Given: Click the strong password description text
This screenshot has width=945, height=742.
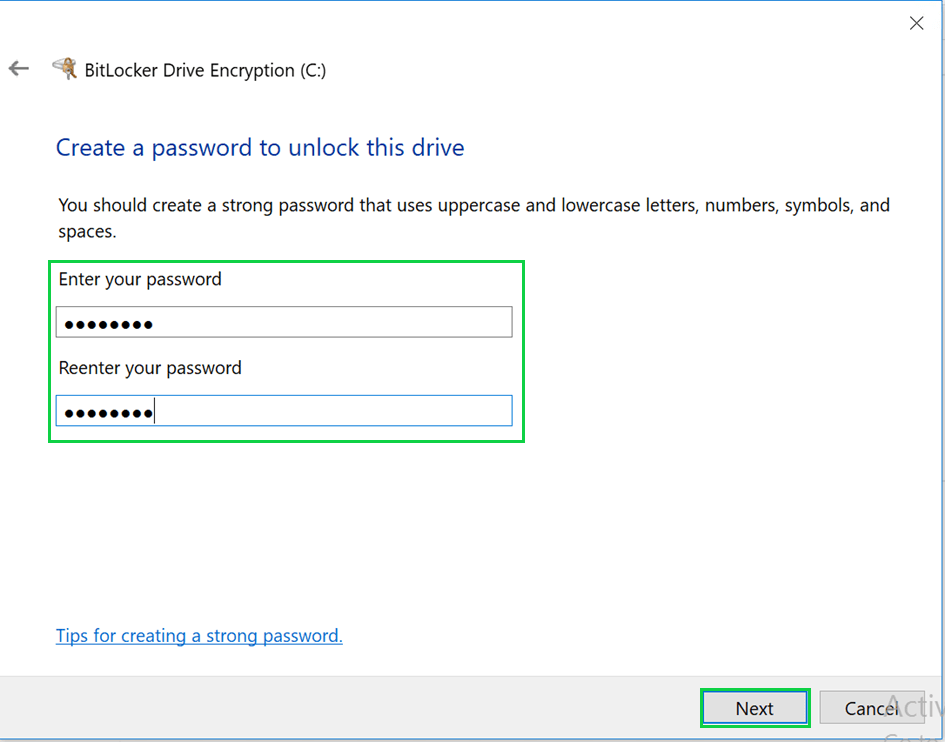Looking at the screenshot, I should pyautogui.click(x=474, y=206).
